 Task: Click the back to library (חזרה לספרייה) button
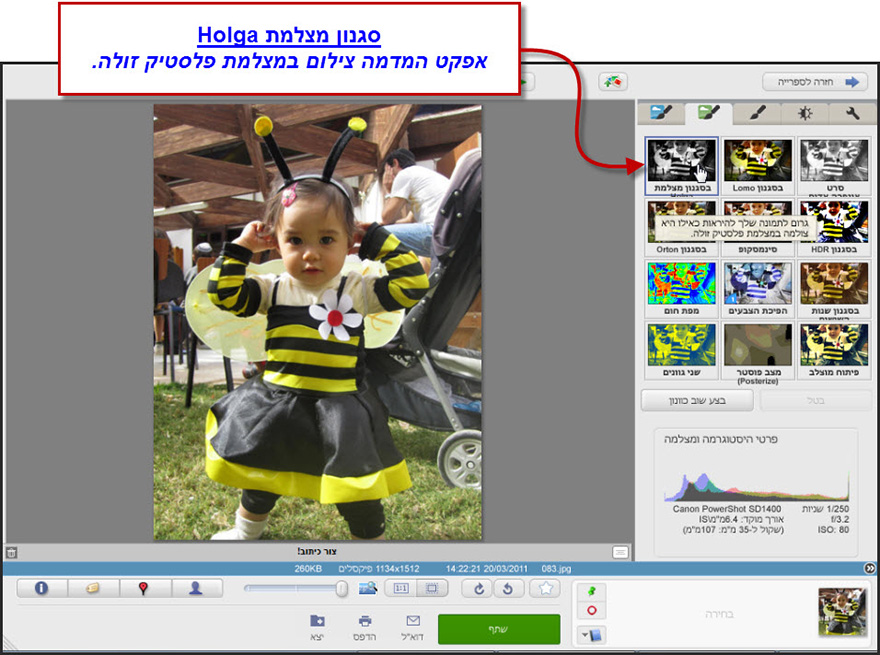pyautogui.click(x=815, y=82)
